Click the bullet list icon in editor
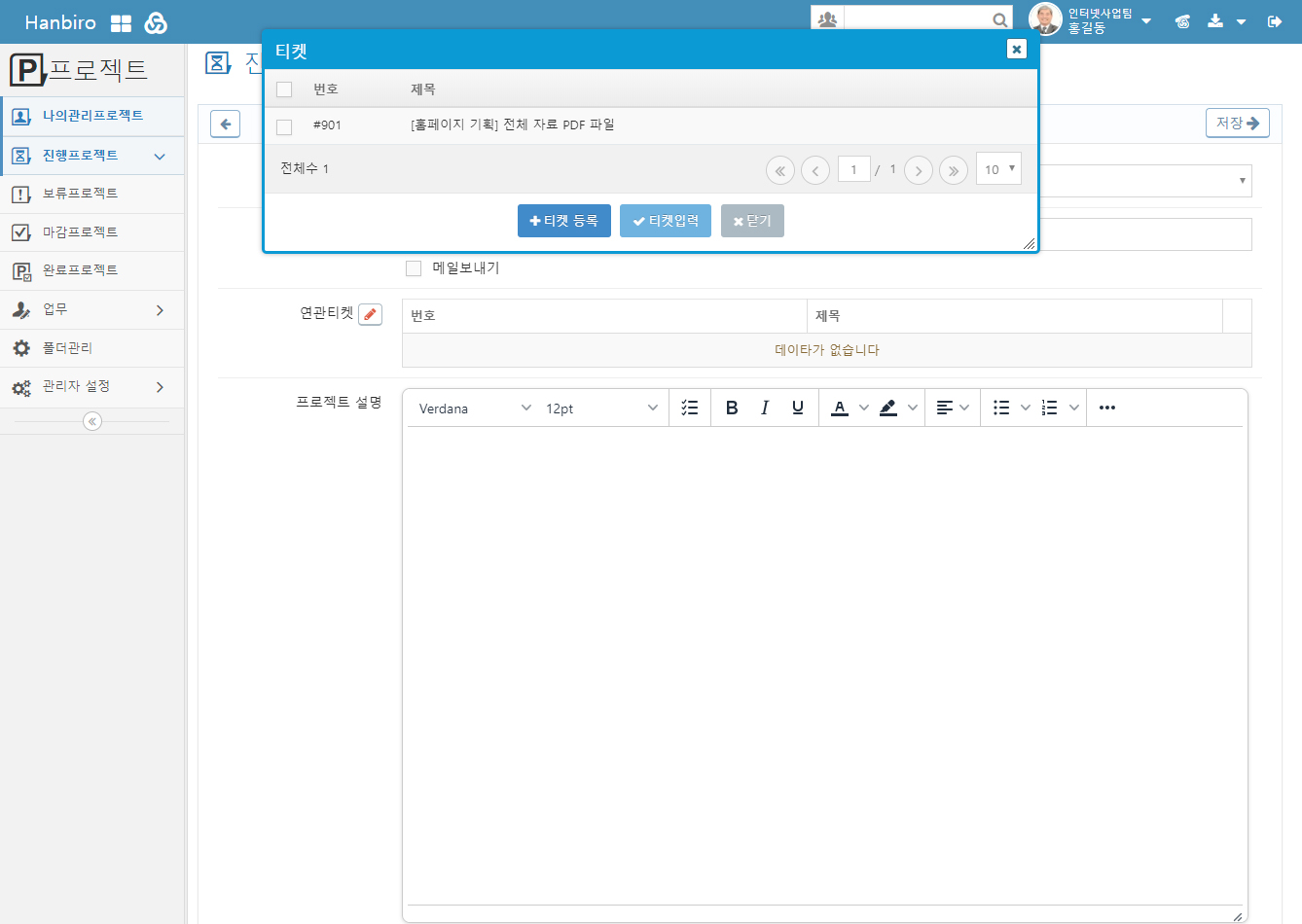 (1001, 408)
